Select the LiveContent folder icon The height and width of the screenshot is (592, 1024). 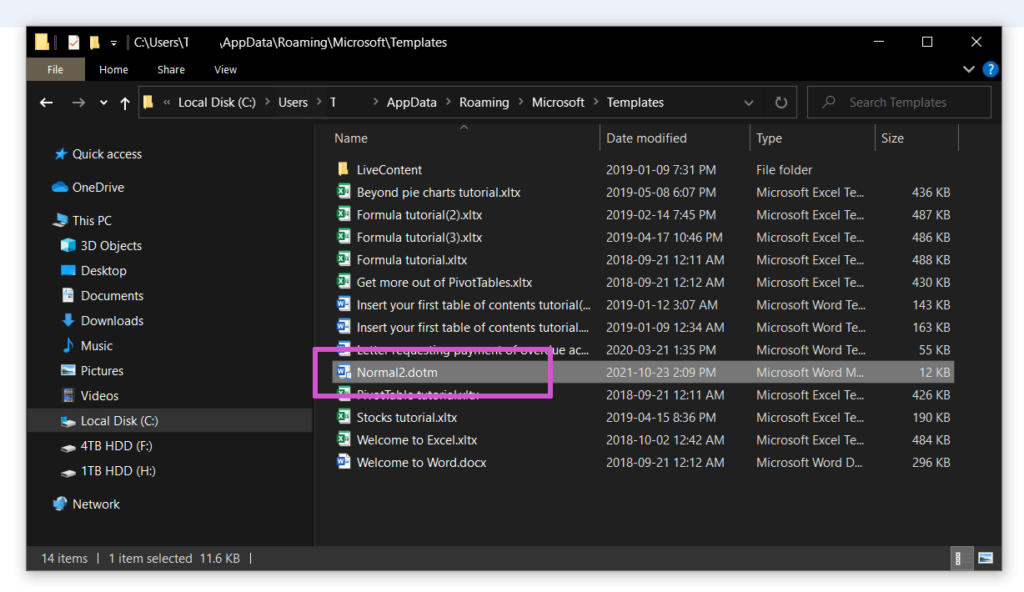pos(343,169)
